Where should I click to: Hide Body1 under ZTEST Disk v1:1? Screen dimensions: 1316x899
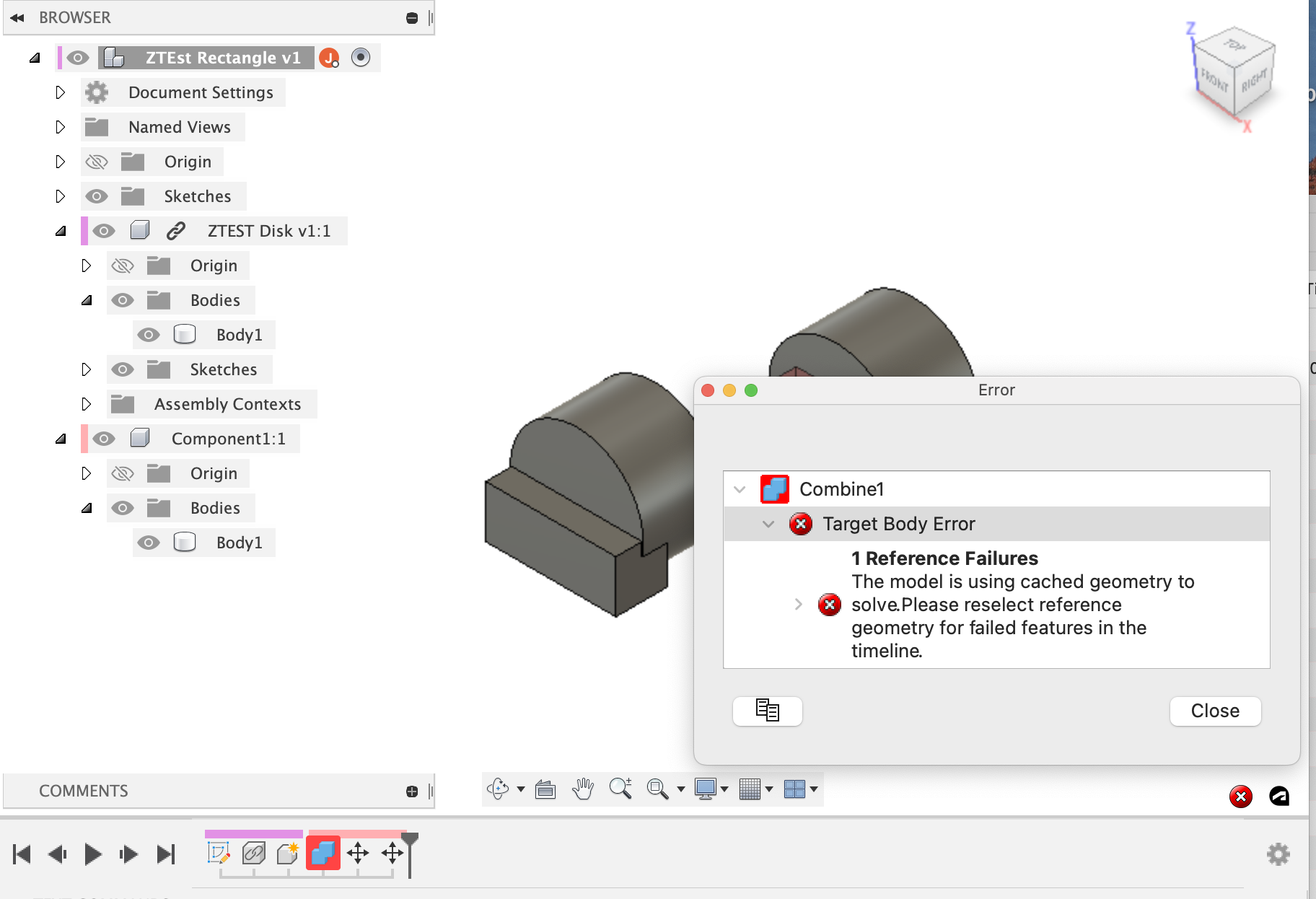tap(149, 334)
